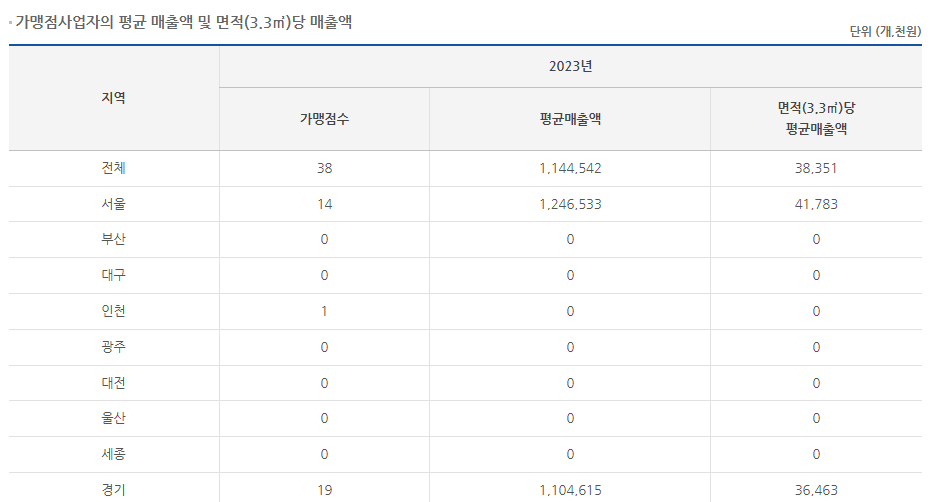Select the value 38 in 전체 row
Viewport: 935px width, 502px height.
pos(324,168)
